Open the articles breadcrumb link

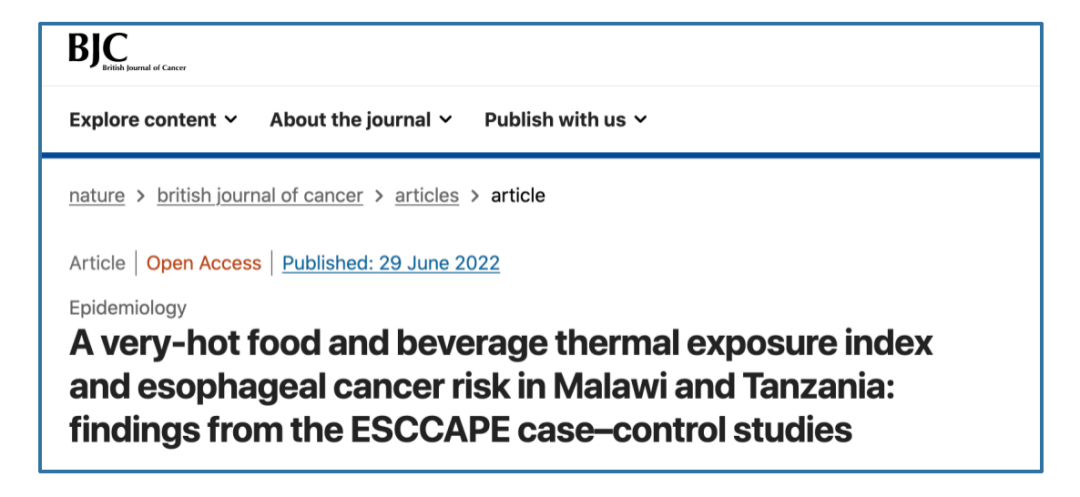click(x=427, y=196)
